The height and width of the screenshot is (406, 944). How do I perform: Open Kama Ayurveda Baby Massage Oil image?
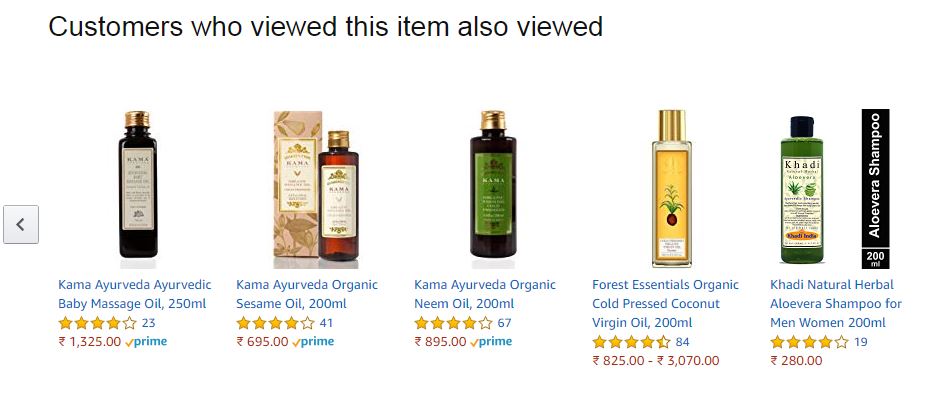point(138,189)
